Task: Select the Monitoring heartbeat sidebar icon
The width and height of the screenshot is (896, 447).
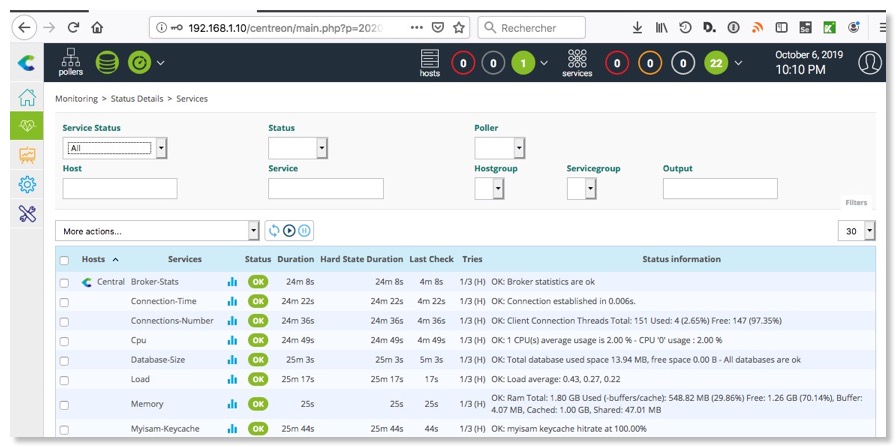Action: 27,126
